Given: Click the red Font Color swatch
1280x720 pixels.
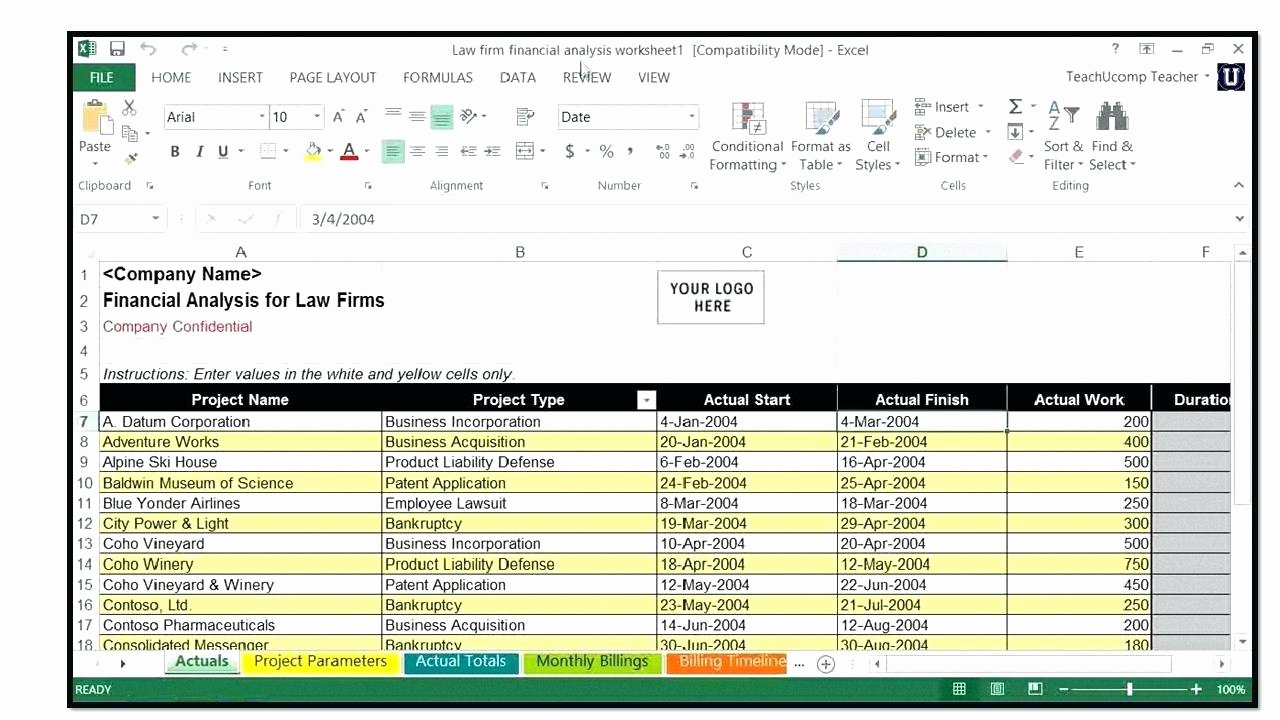Looking at the screenshot, I should point(349,152).
